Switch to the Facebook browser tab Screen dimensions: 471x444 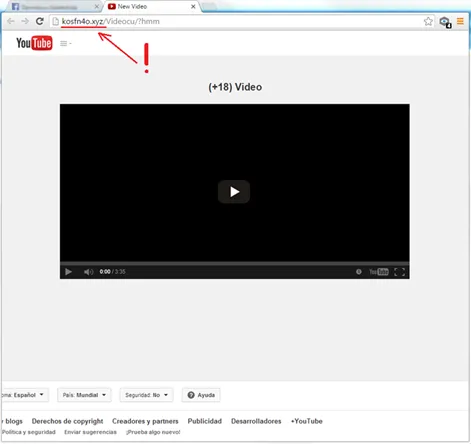point(54,7)
